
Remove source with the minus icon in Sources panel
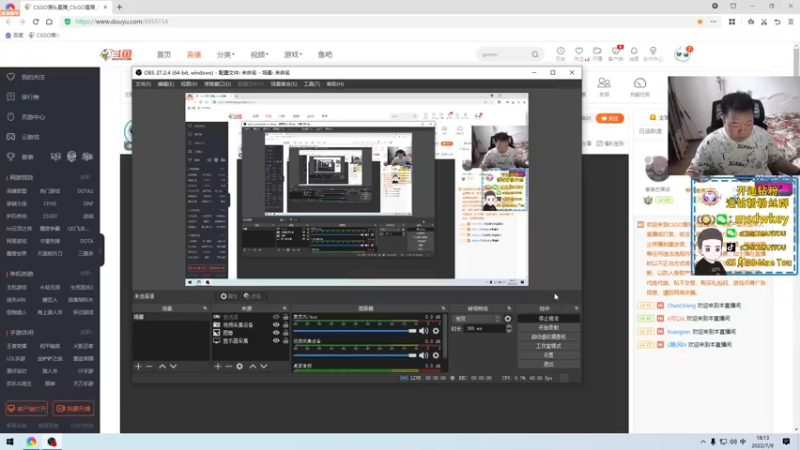(x=229, y=366)
